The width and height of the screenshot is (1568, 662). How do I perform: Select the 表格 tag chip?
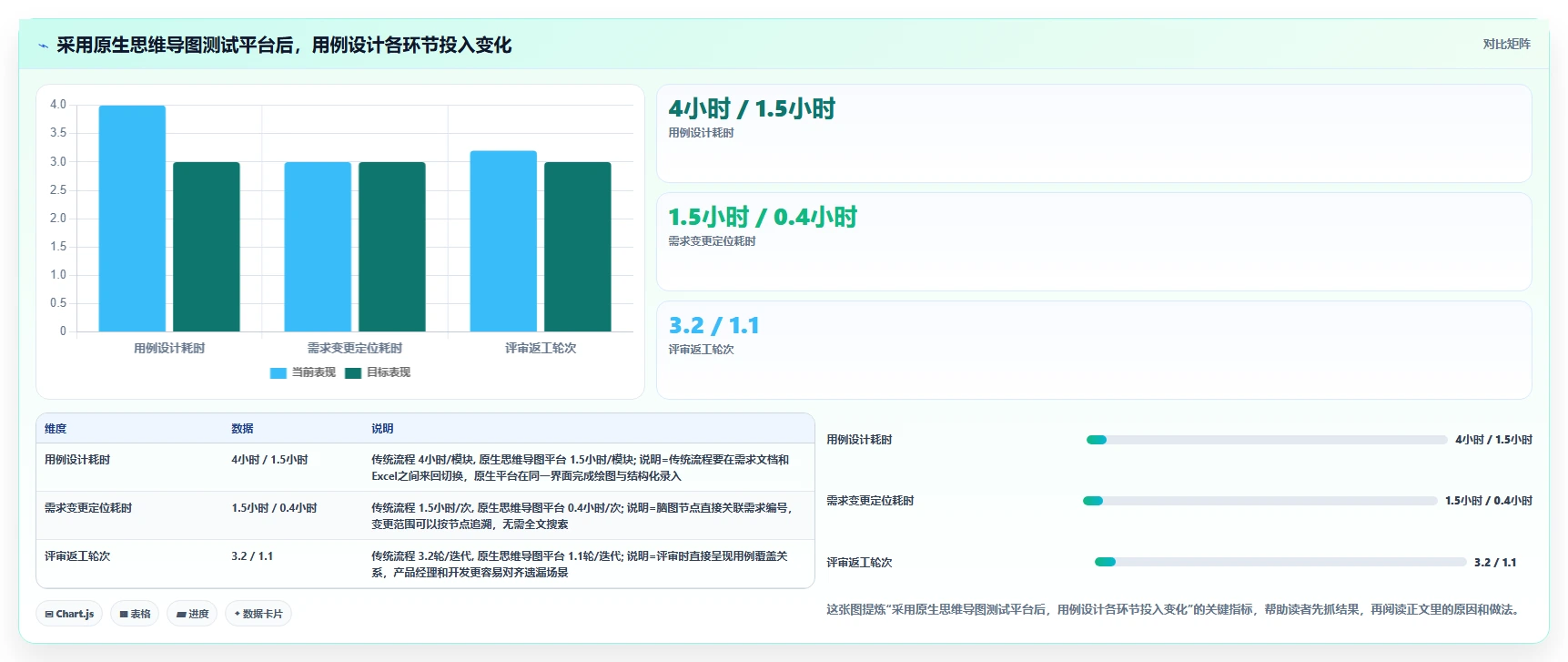(135, 614)
